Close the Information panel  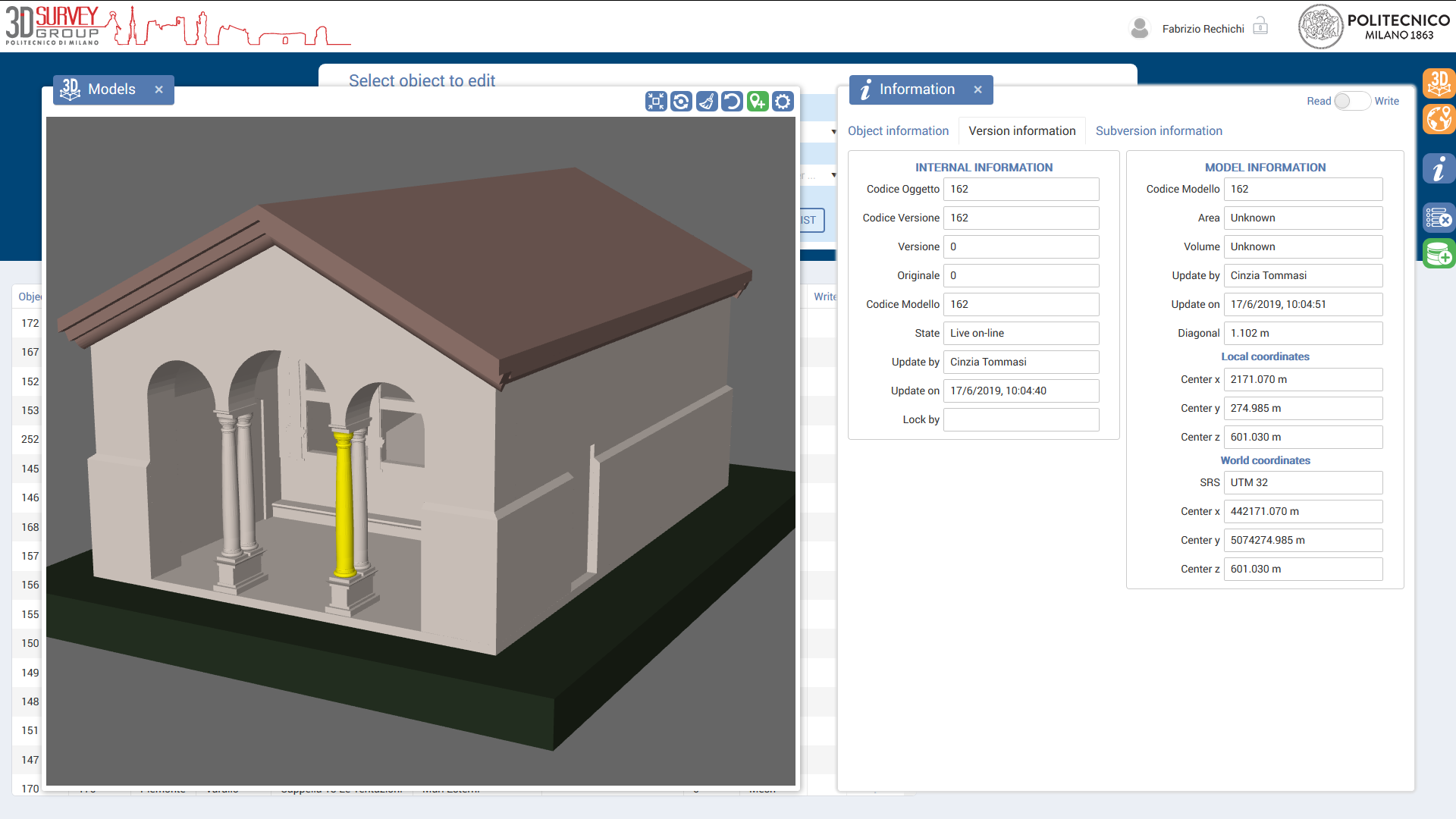pyautogui.click(x=977, y=89)
